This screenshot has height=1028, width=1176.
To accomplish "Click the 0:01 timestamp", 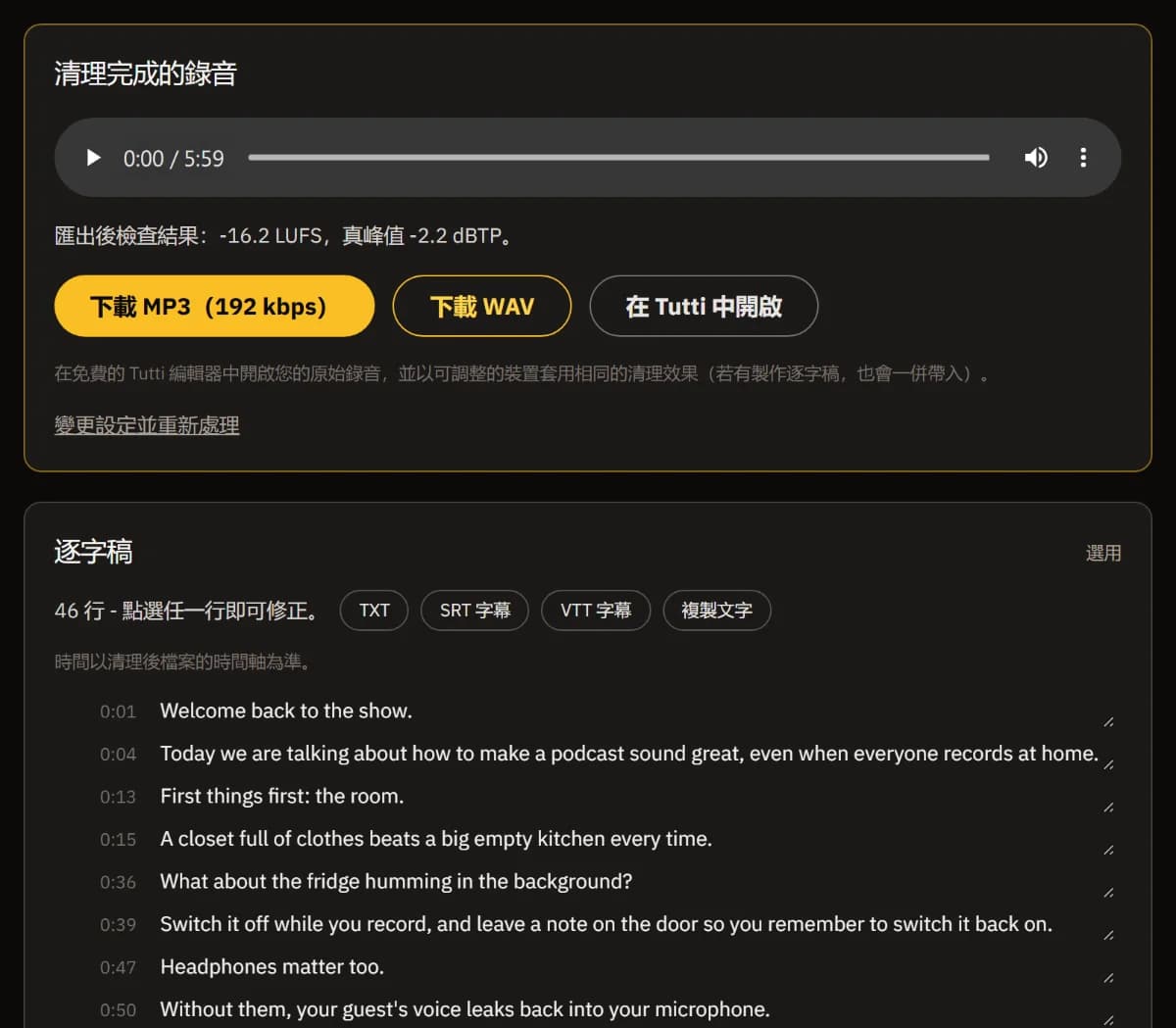I will tap(118, 711).
